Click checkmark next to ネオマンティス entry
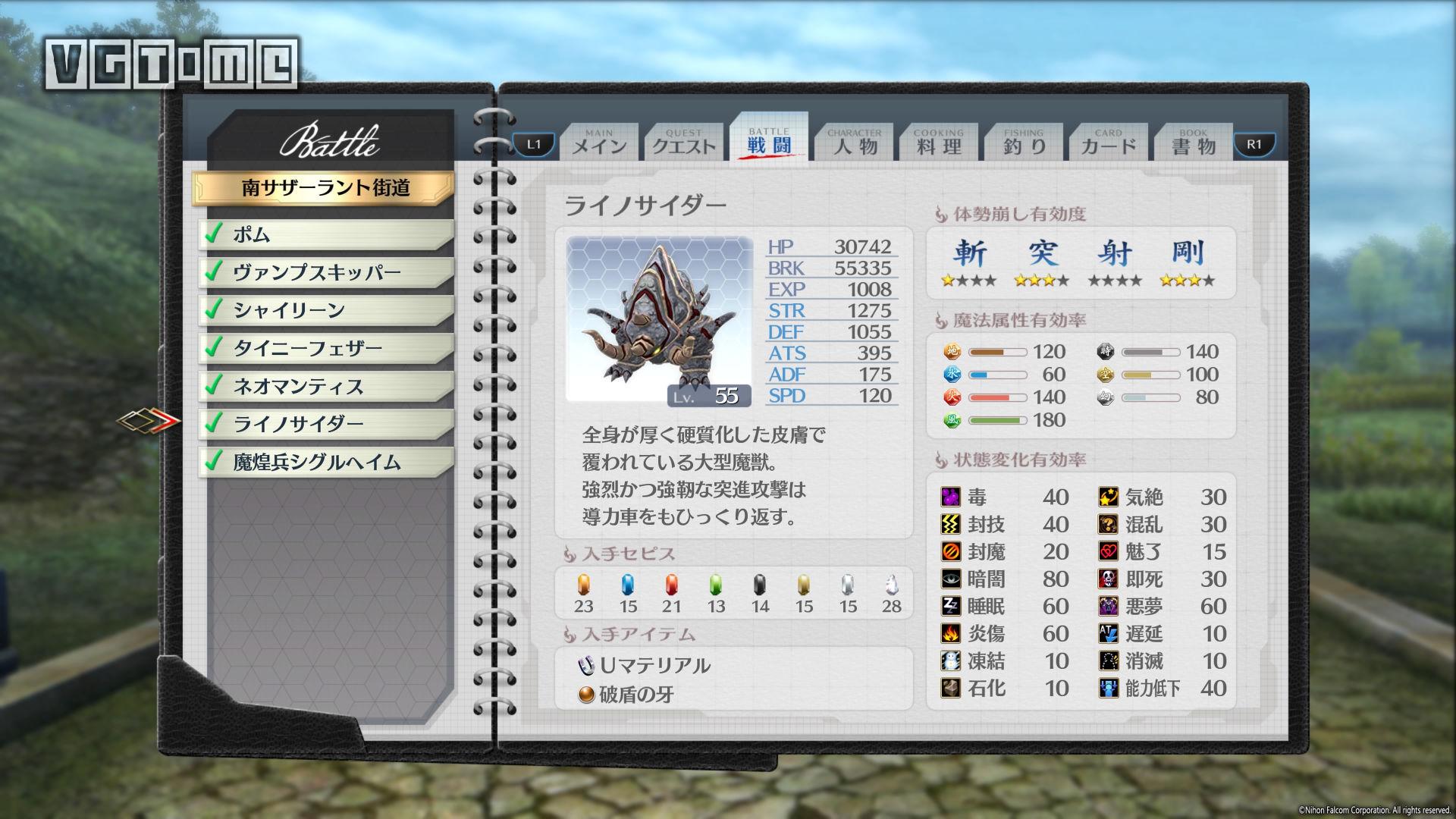Image resolution: width=1456 pixels, height=819 pixels. pos(214,385)
